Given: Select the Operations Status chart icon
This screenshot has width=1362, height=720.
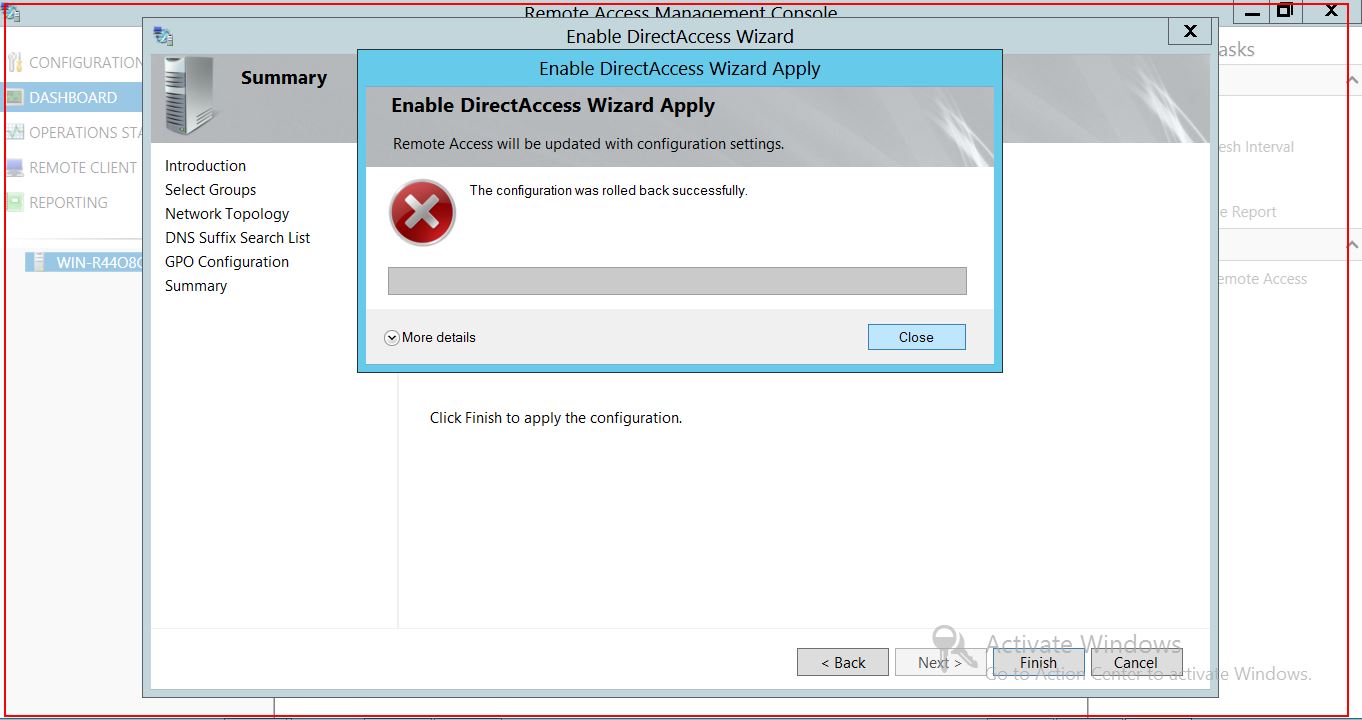Looking at the screenshot, I should pyautogui.click(x=14, y=132).
